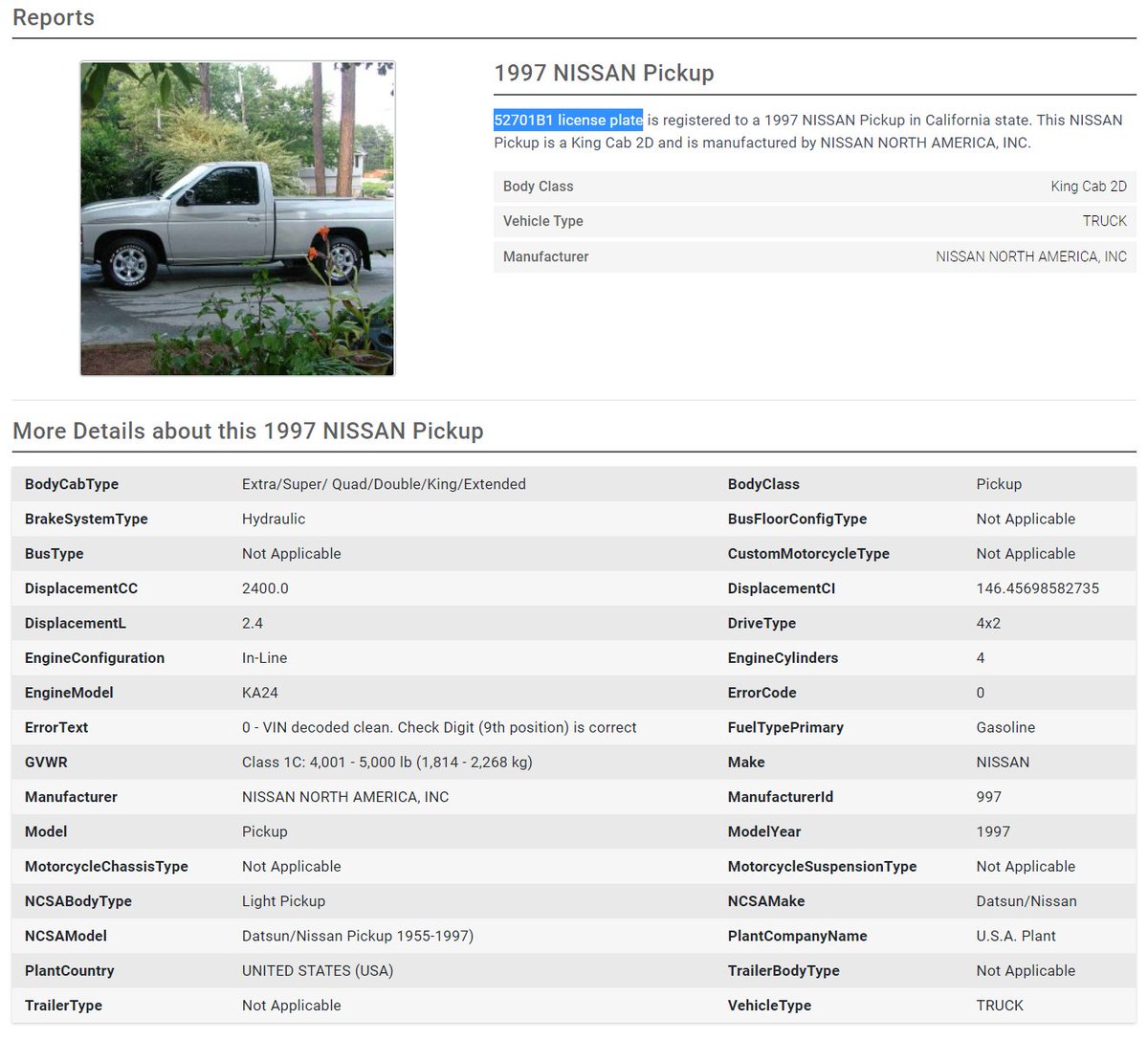Click the ErrorCode label
The width and height of the screenshot is (1148, 1040).
point(762,693)
